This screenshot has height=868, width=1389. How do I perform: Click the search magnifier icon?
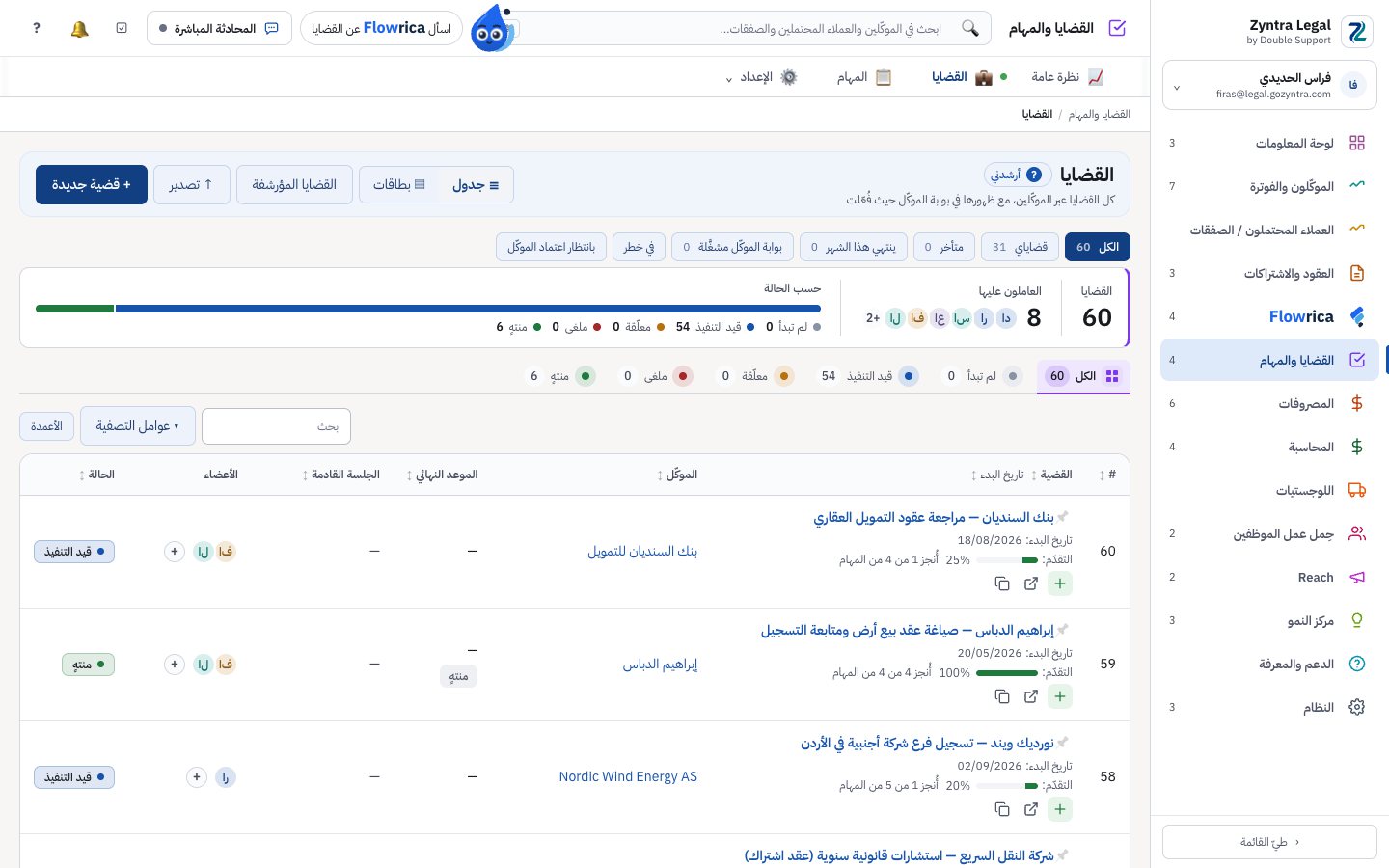pos(970,29)
